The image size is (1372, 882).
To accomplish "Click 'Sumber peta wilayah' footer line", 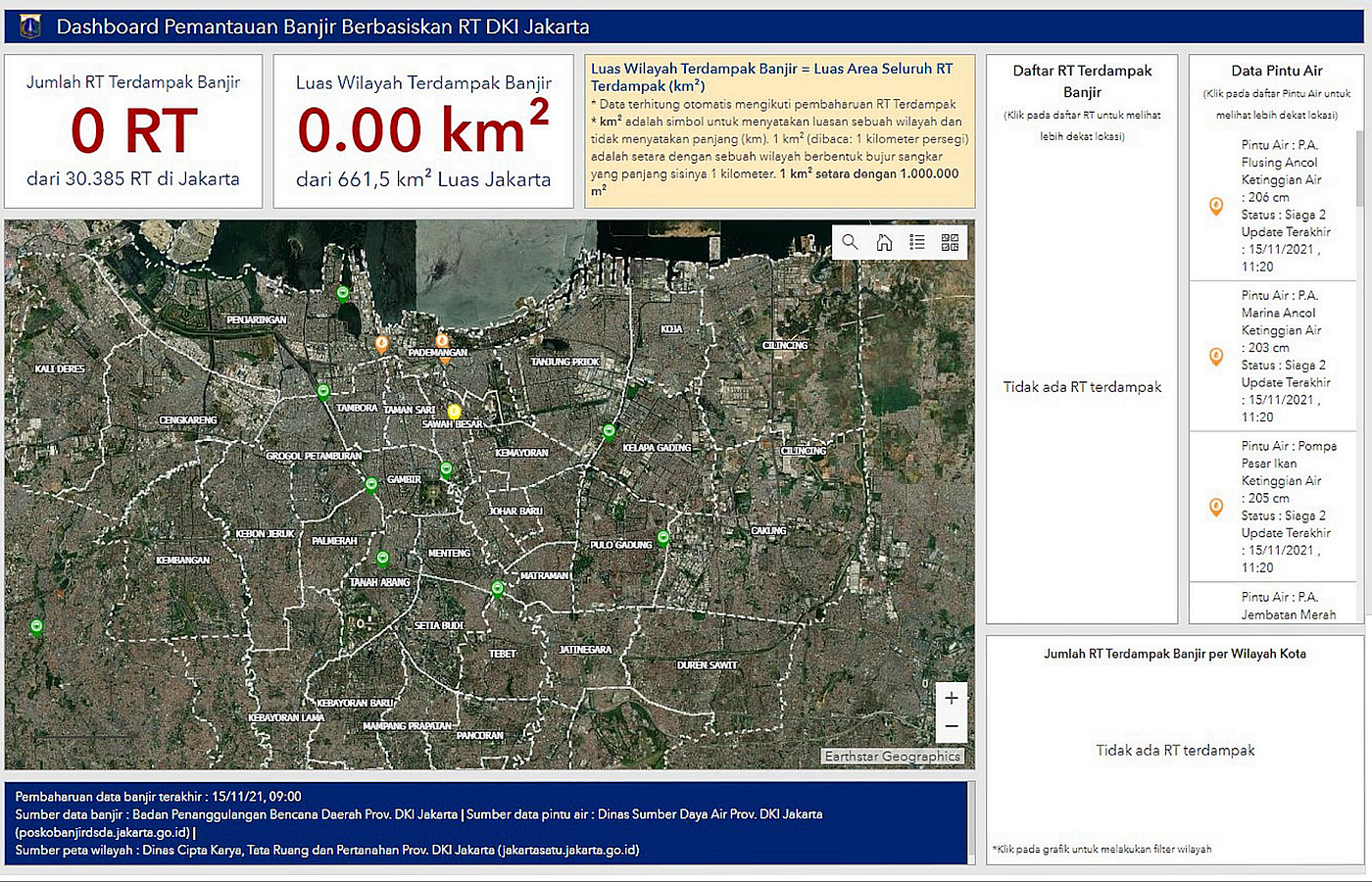I will point(327,850).
